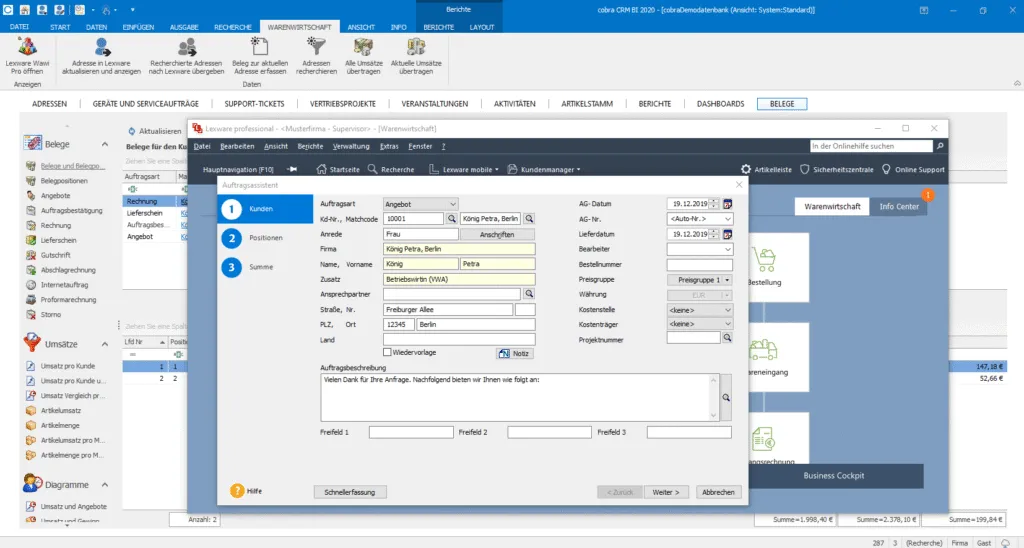Click the Aktualisieren refresh icon
The height and width of the screenshot is (548, 1024).
click(x=131, y=131)
